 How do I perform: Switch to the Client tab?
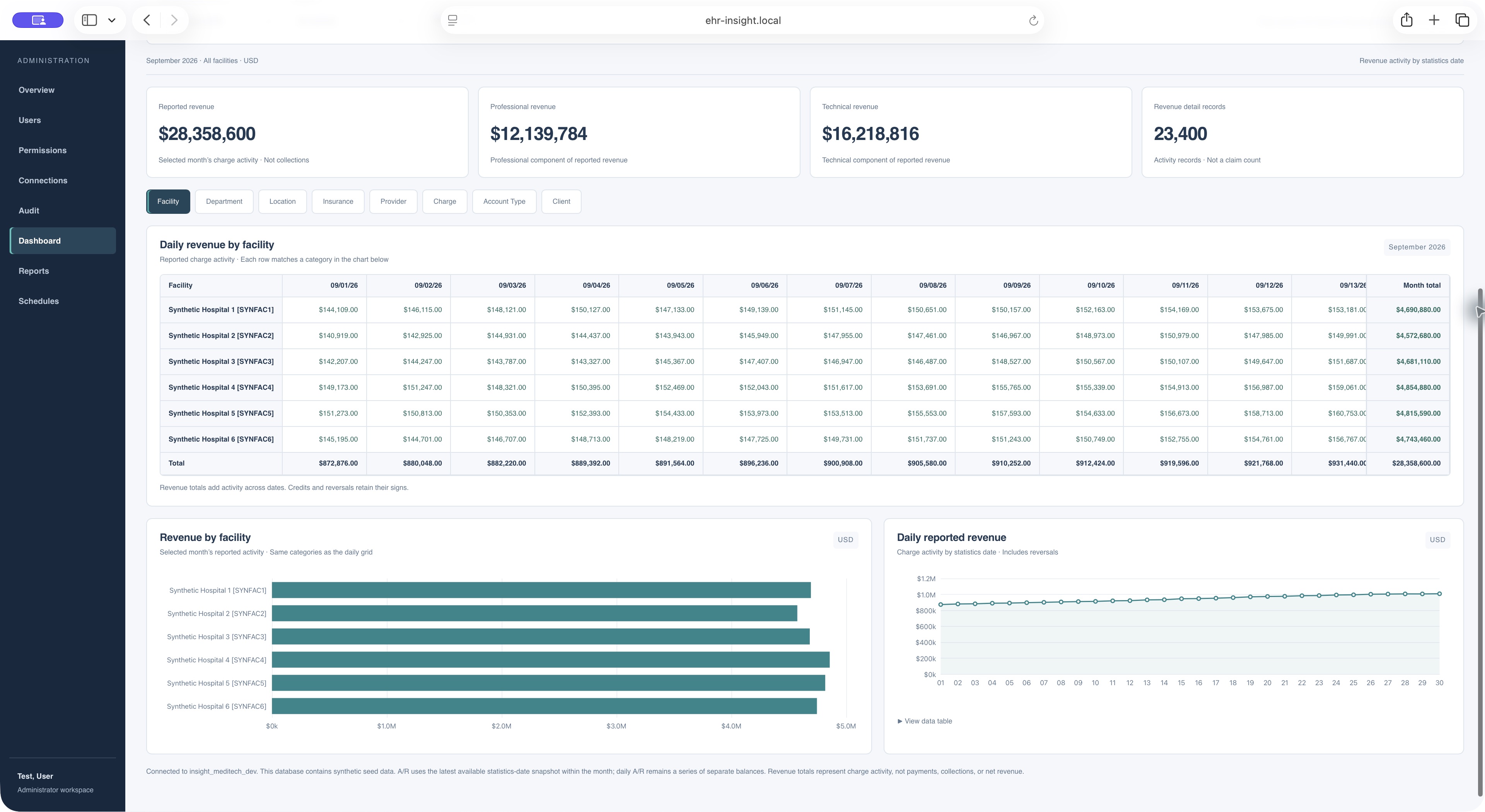(x=561, y=201)
